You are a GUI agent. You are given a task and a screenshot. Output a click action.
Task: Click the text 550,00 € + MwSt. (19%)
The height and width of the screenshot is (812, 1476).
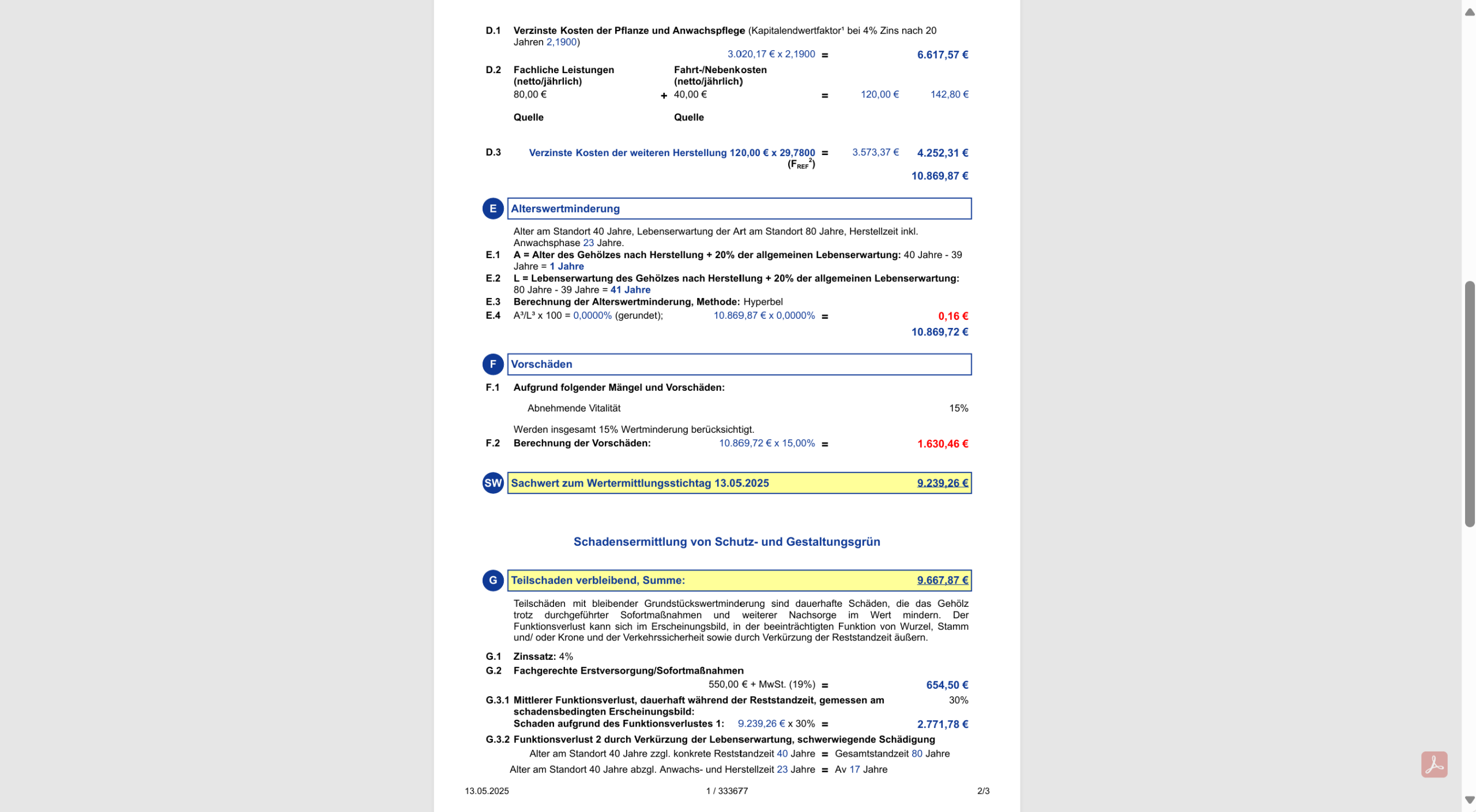762,684
